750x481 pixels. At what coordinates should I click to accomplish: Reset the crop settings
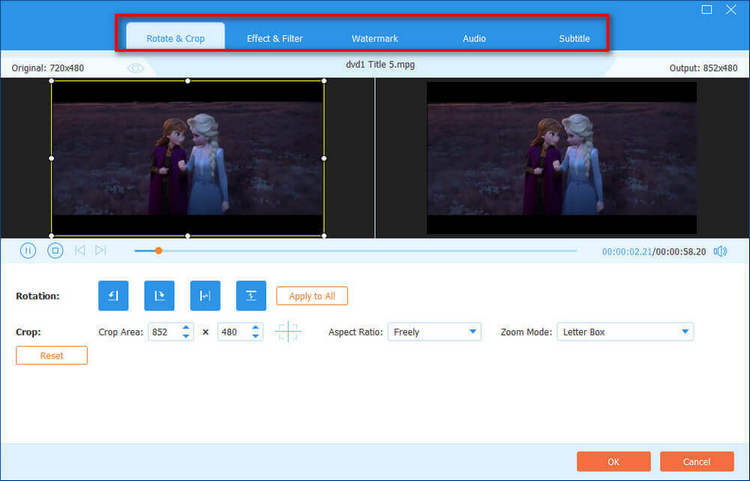(x=52, y=355)
